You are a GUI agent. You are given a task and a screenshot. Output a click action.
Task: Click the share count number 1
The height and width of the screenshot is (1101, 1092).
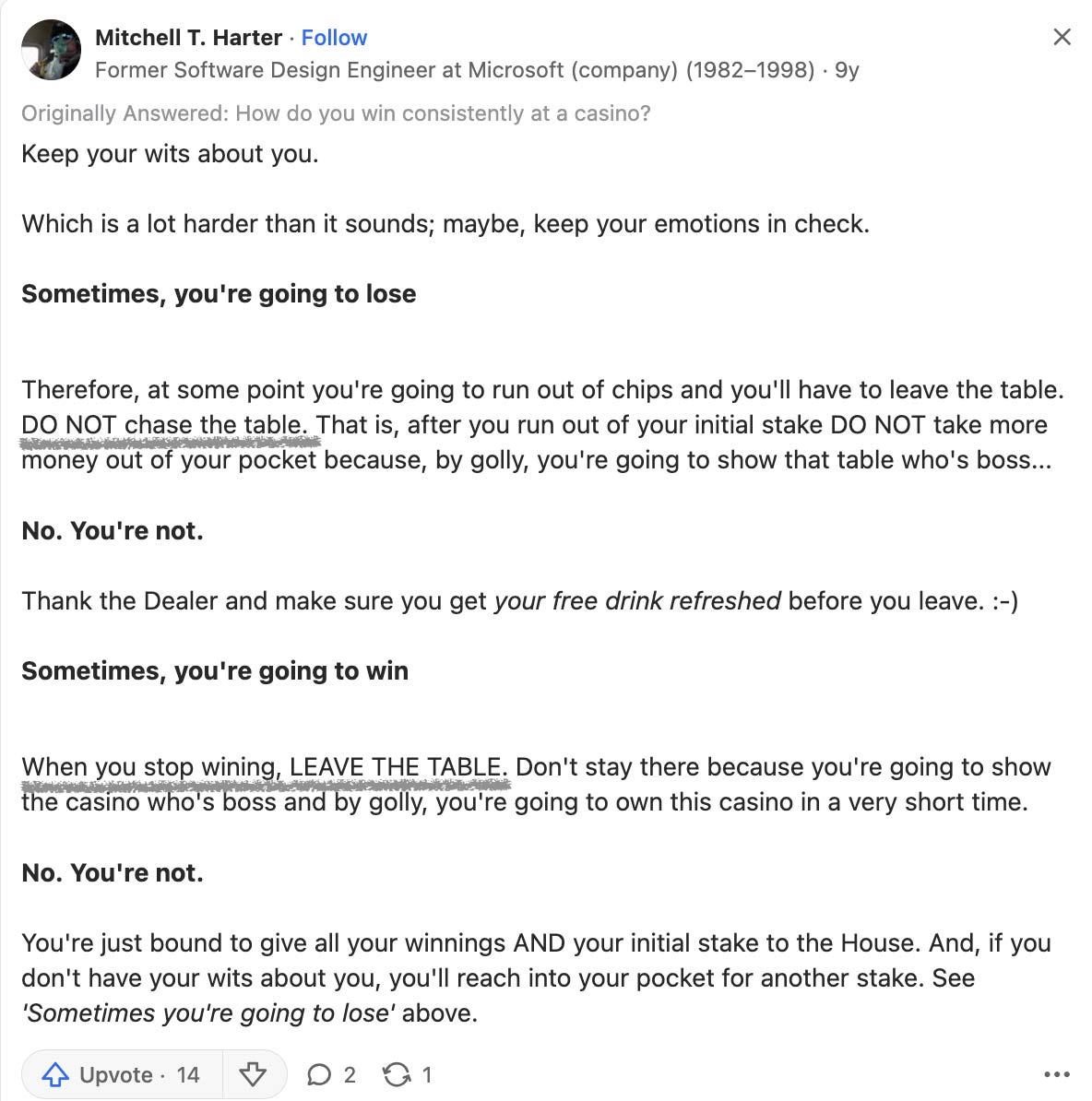pos(427,1074)
